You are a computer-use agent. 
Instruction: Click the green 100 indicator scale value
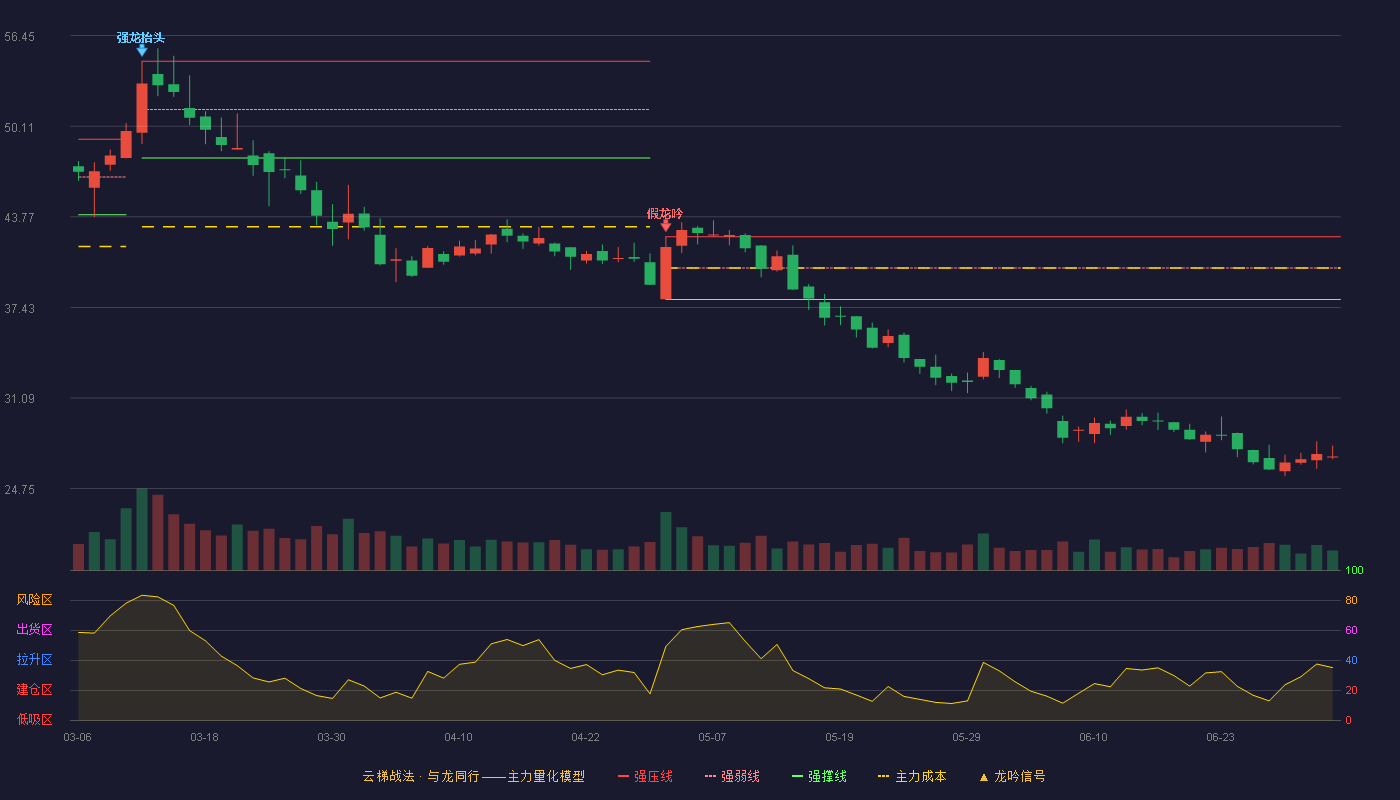coord(1354,571)
